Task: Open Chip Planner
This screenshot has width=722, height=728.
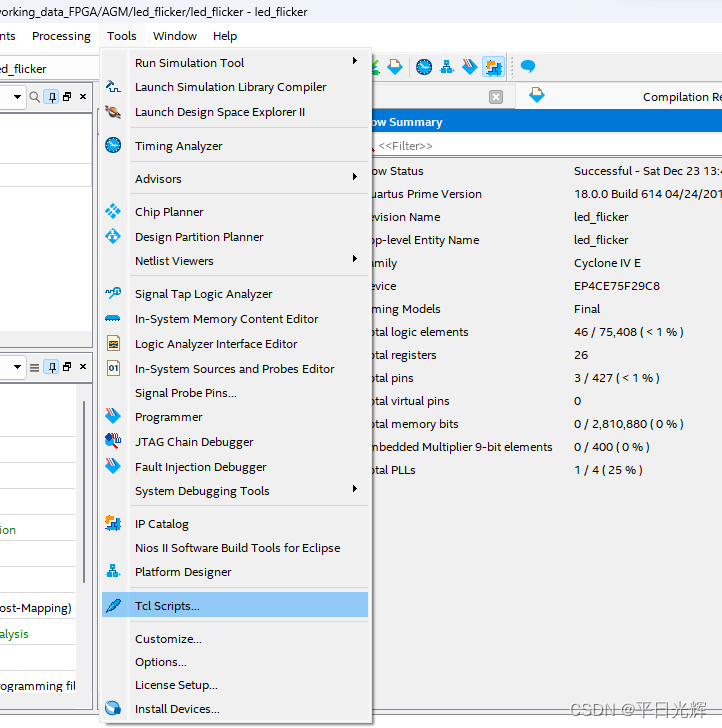Action: tap(235, 212)
